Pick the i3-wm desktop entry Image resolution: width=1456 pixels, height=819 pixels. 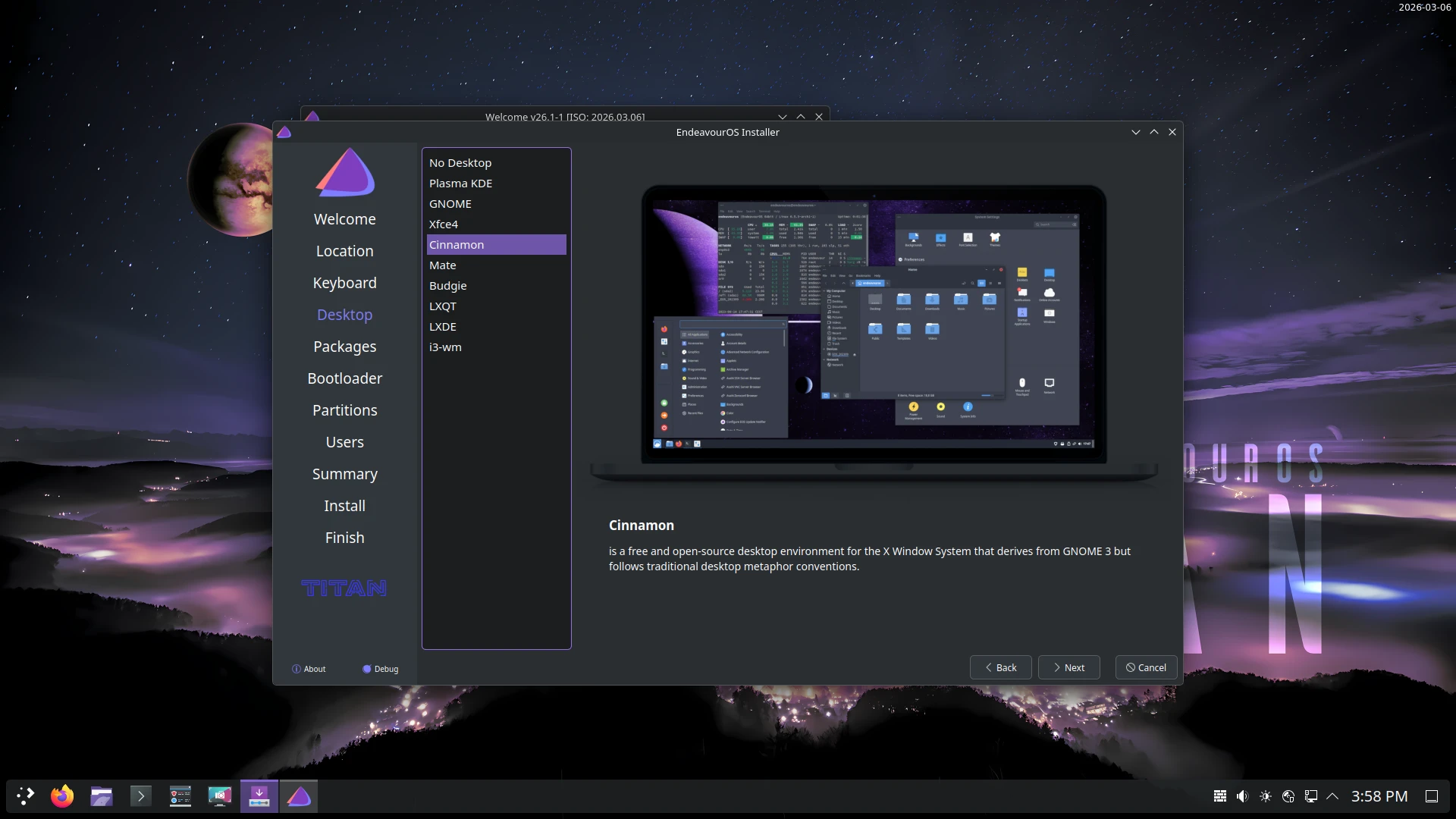(x=445, y=347)
